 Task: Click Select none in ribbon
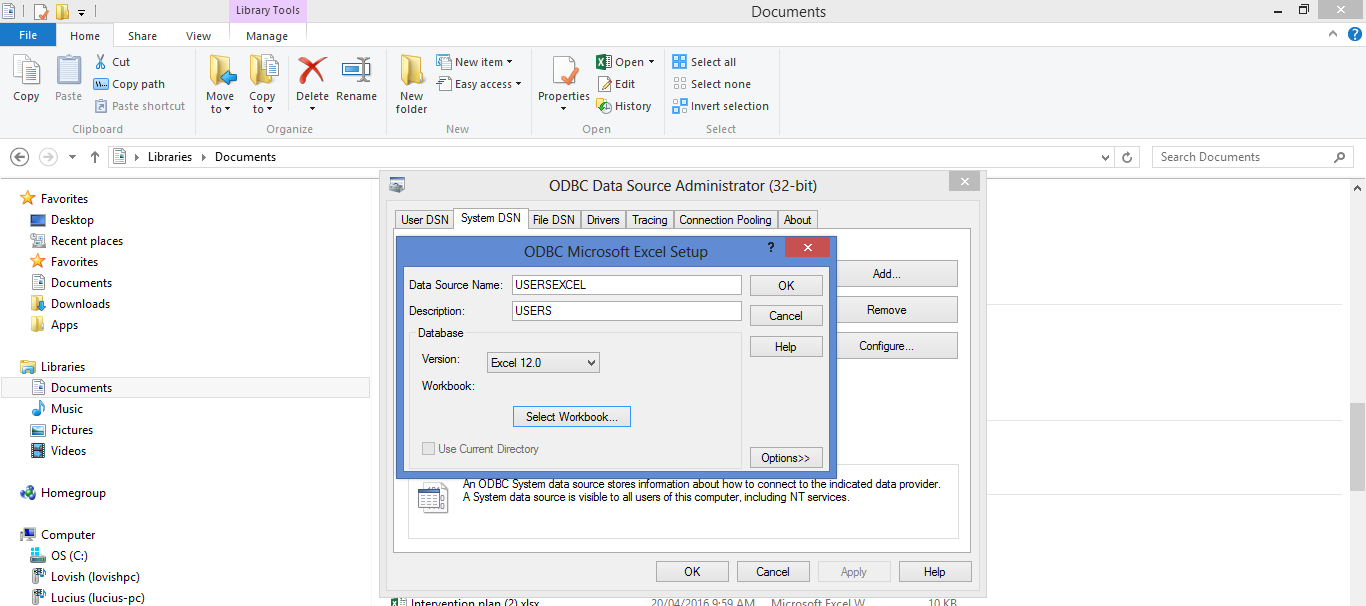click(x=711, y=84)
